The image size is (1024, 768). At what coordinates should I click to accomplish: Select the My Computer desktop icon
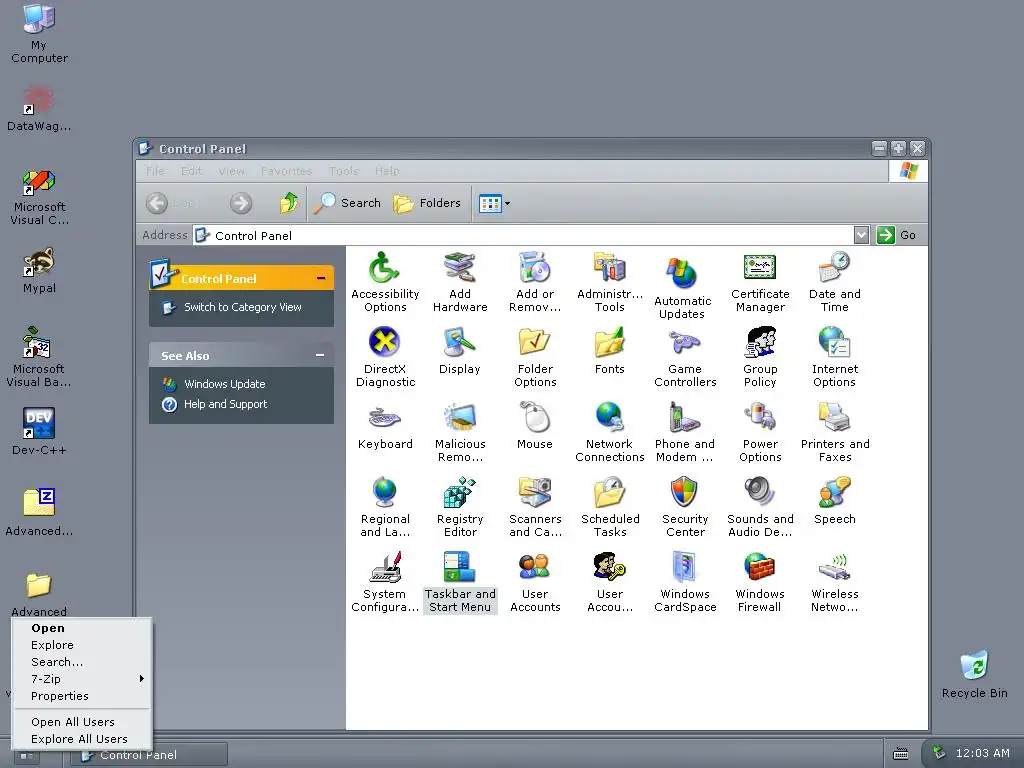pyautogui.click(x=39, y=33)
